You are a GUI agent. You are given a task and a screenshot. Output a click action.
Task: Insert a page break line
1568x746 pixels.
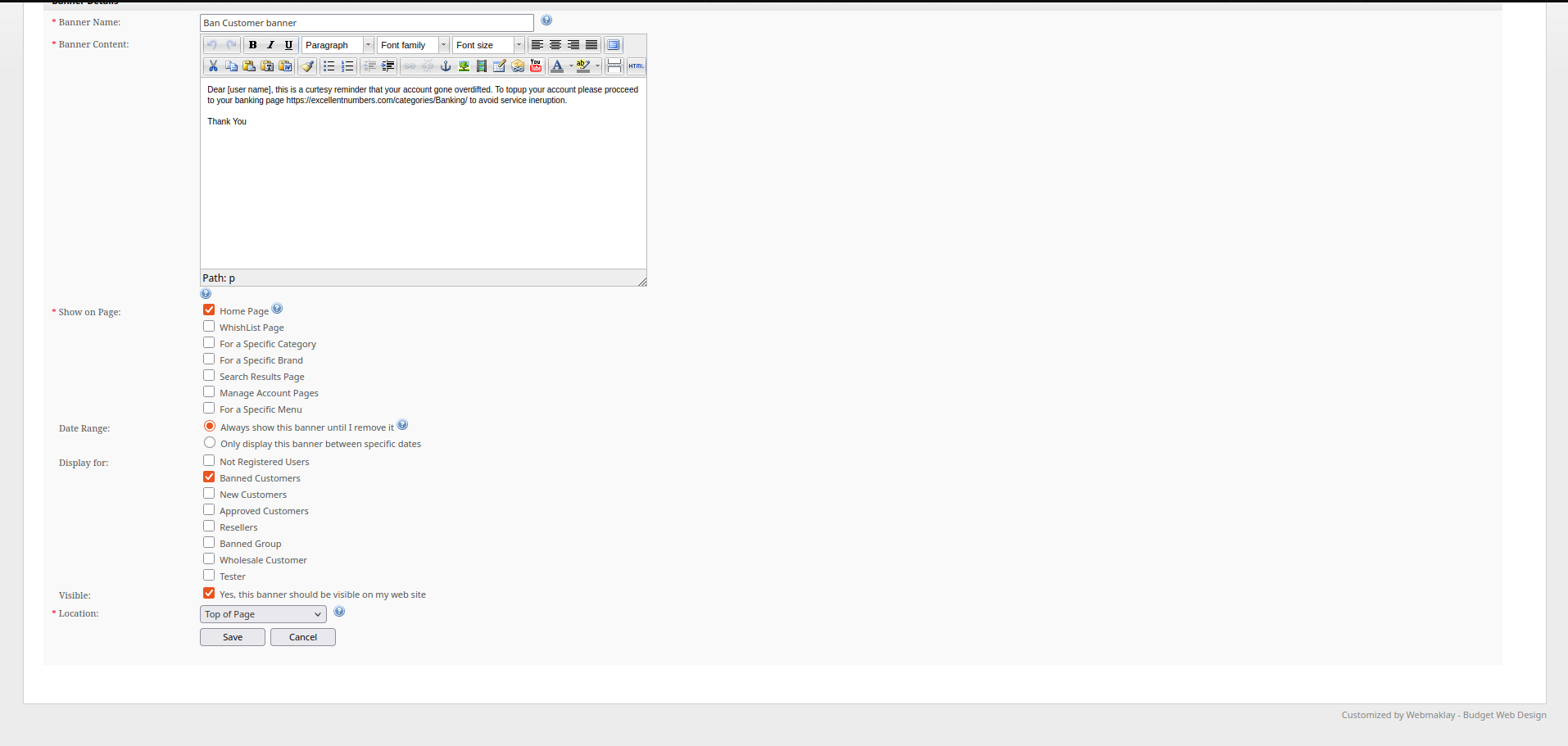coord(614,66)
